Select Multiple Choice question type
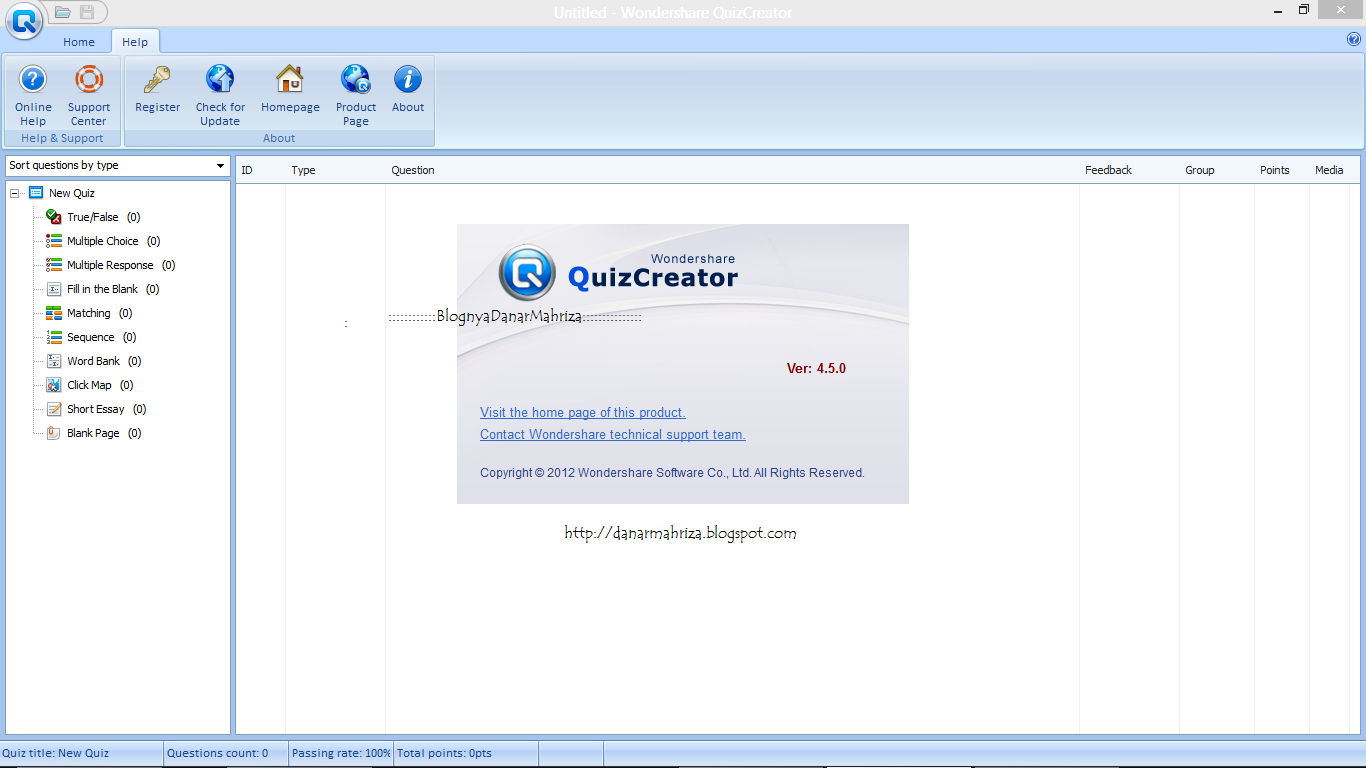 [103, 241]
